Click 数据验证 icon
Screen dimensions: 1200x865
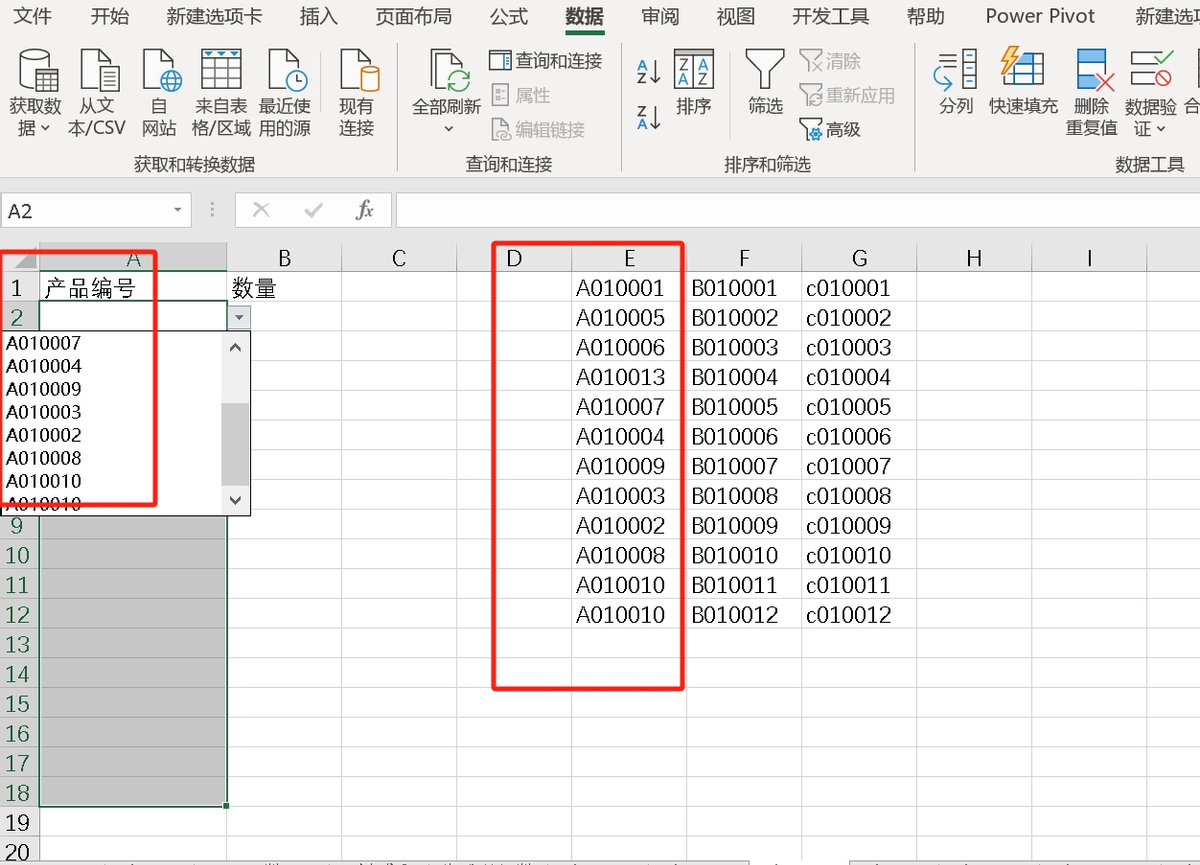(x=1150, y=69)
